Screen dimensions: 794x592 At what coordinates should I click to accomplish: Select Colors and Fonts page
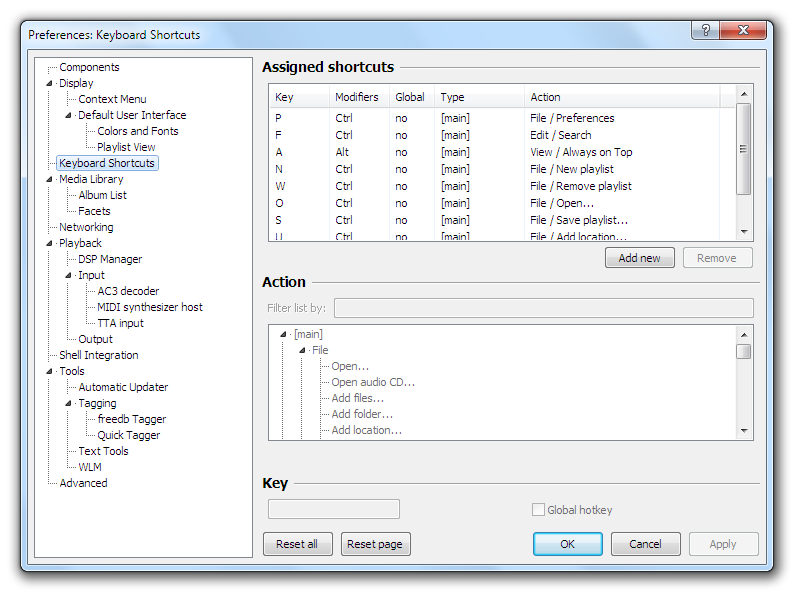(x=138, y=131)
